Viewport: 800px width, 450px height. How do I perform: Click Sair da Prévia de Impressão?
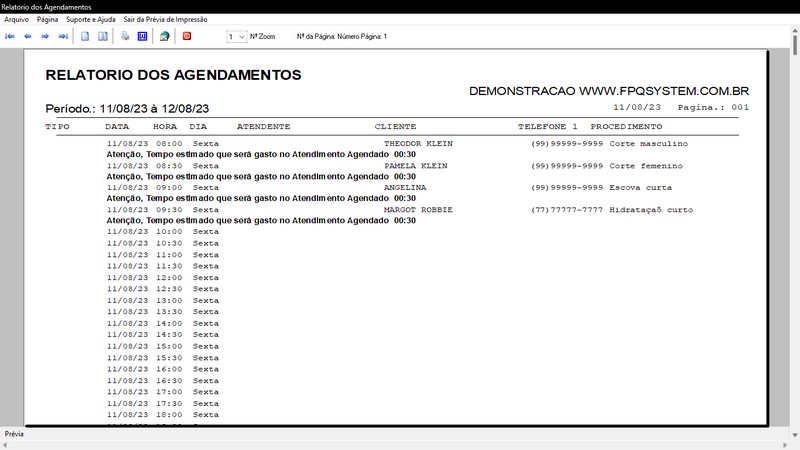[165, 19]
